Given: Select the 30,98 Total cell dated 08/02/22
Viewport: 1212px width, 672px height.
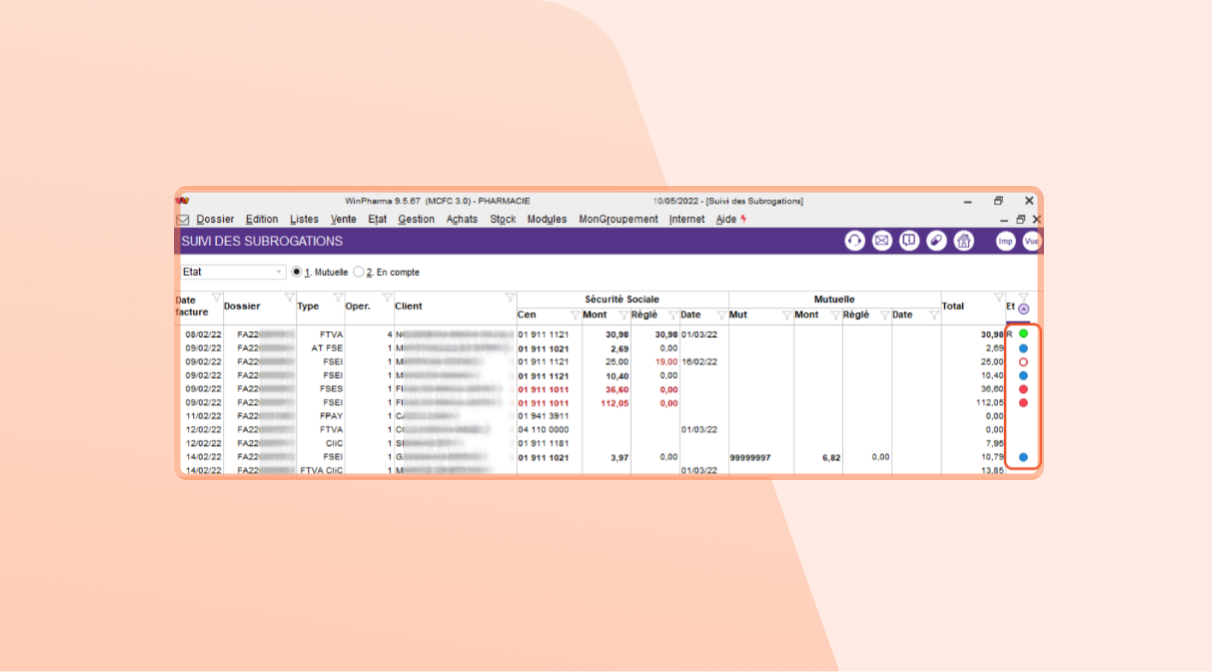Looking at the screenshot, I should pyautogui.click(x=991, y=334).
